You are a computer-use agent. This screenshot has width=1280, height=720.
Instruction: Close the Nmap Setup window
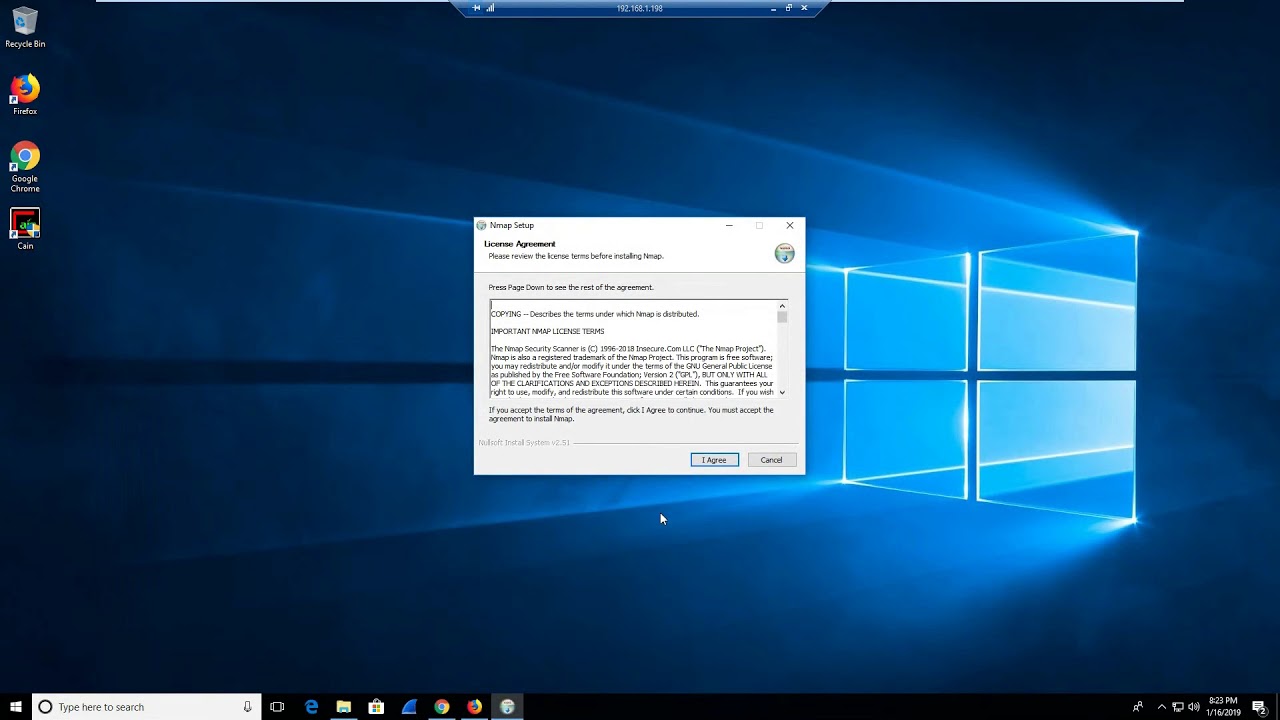click(790, 225)
